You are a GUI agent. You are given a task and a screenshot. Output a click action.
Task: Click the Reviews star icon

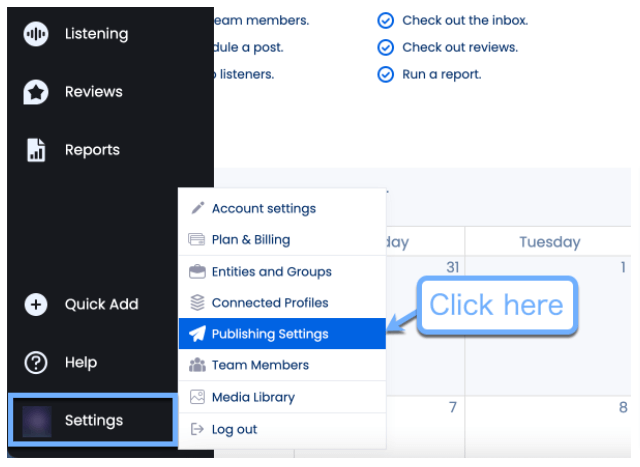click(36, 92)
